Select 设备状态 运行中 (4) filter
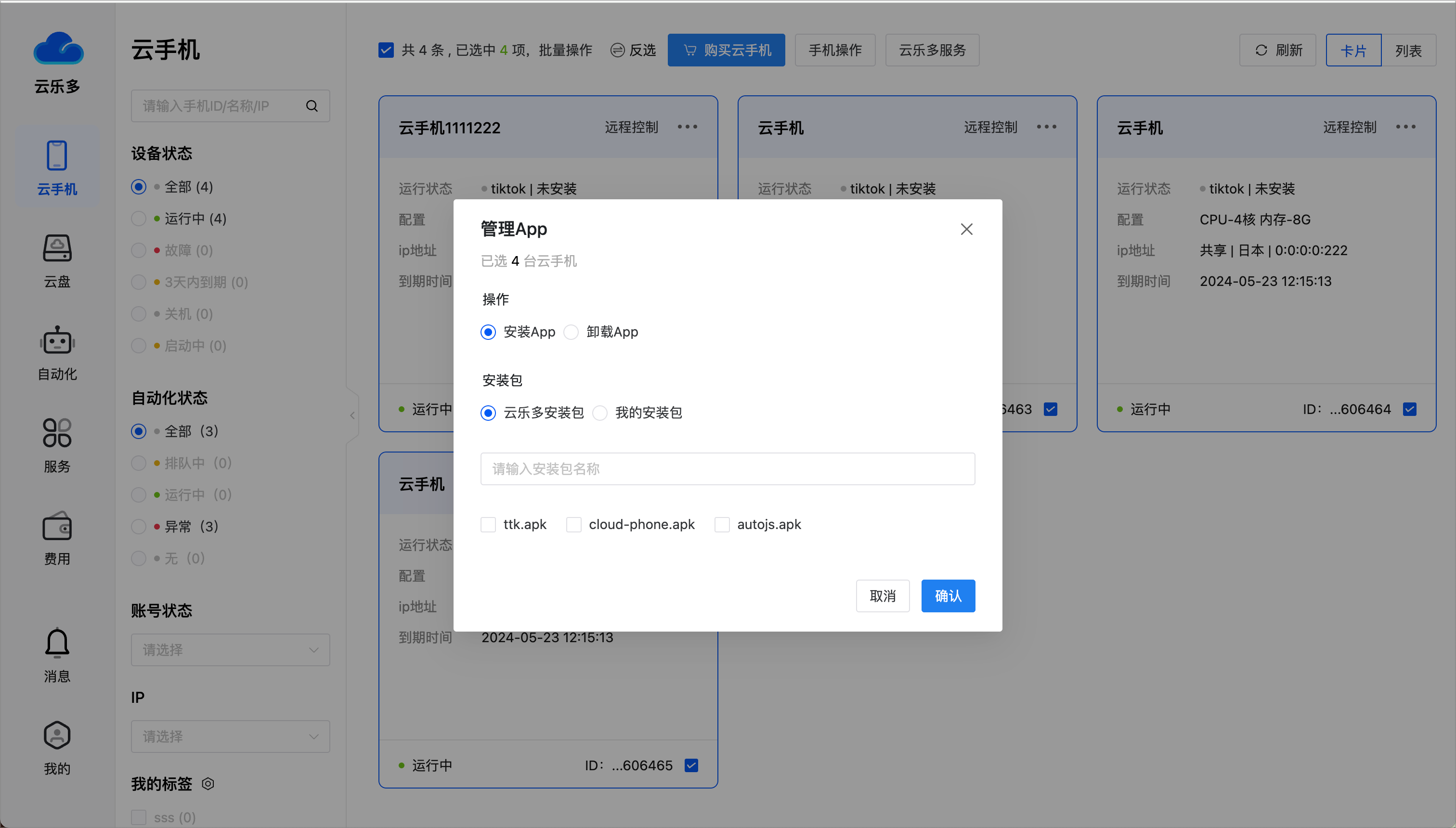1456x828 pixels. [138, 219]
